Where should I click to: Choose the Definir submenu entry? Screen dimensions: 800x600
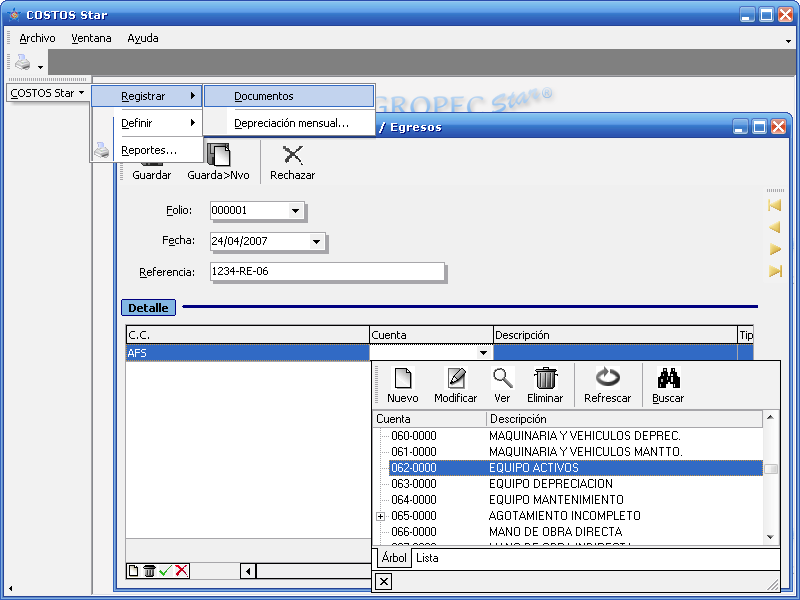[x=147, y=123]
